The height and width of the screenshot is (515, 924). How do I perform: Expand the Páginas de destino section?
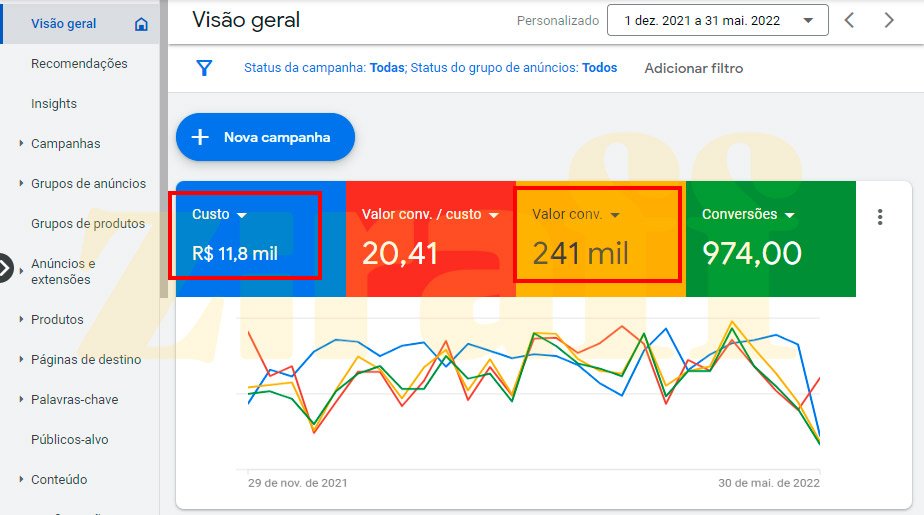[x=21, y=359]
